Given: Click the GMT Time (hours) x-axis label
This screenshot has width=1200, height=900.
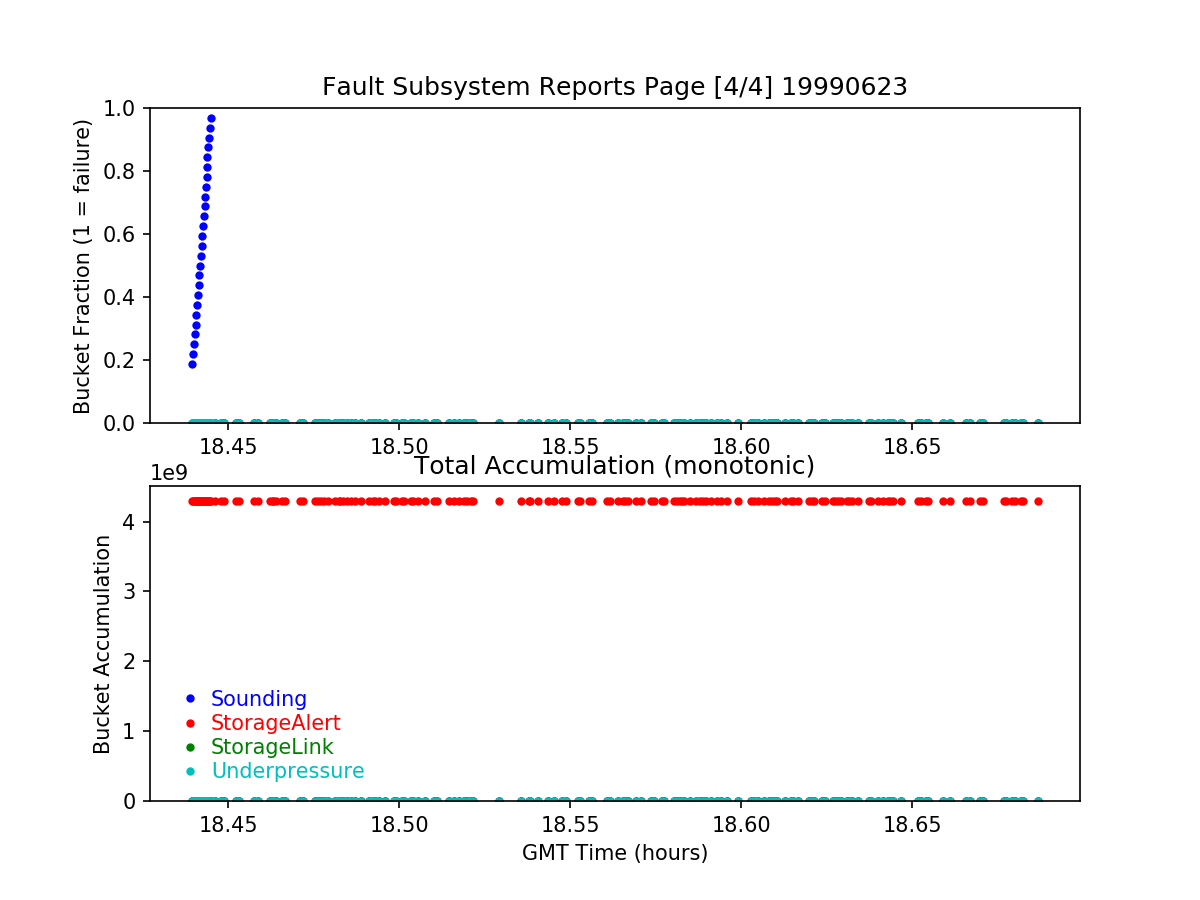Looking at the screenshot, I should (x=614, y=853).
